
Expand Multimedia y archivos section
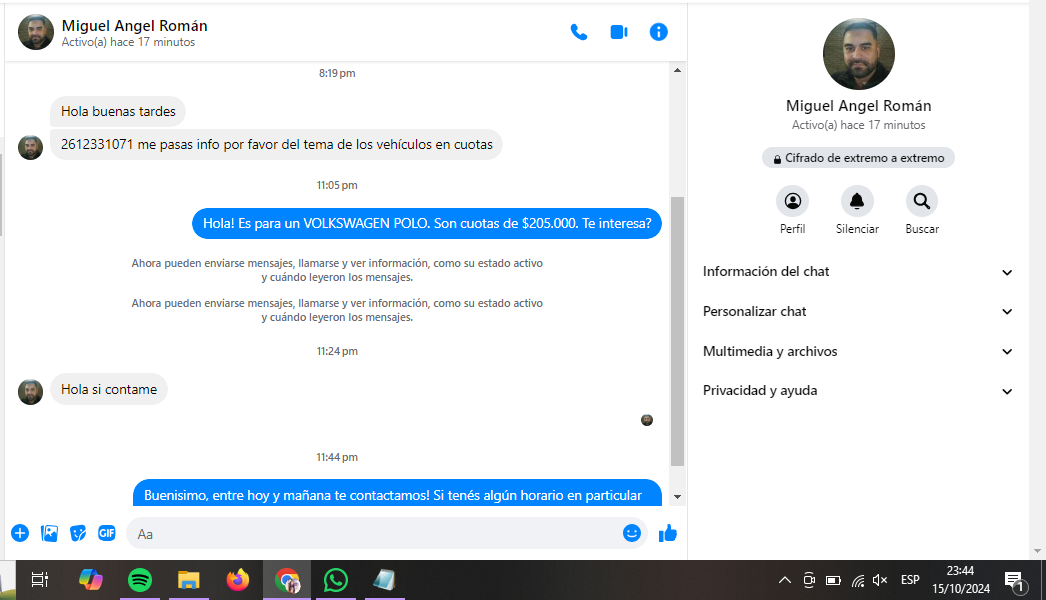click(x=858, y=351)
